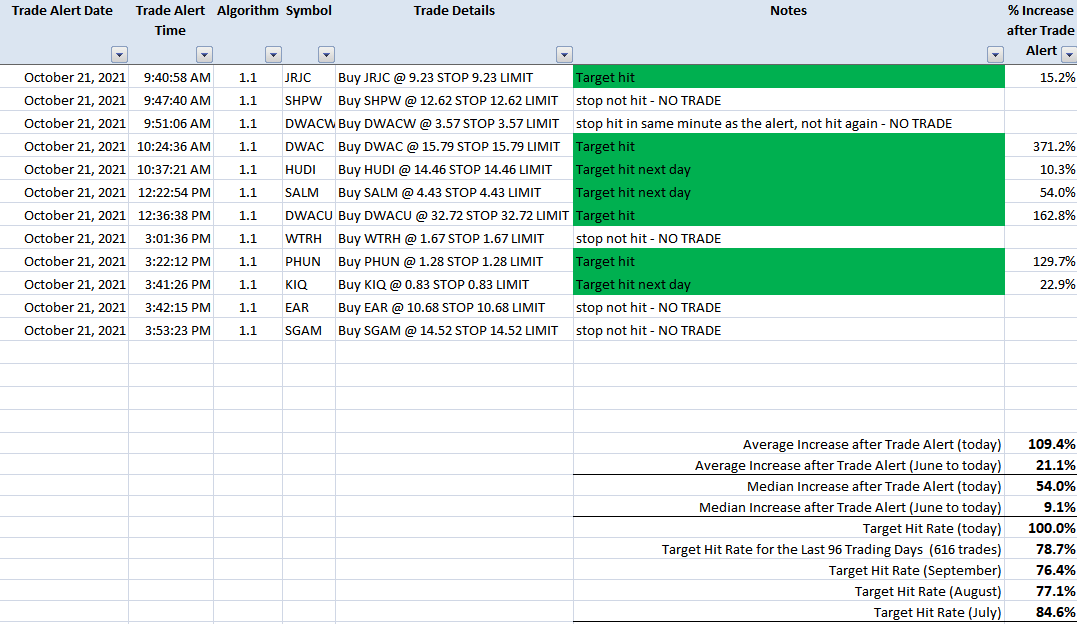The width and height of the screenshot is (1077, 624).
Task: Open the Algorithm column filter dropdown
Action: tap(273, 55)
